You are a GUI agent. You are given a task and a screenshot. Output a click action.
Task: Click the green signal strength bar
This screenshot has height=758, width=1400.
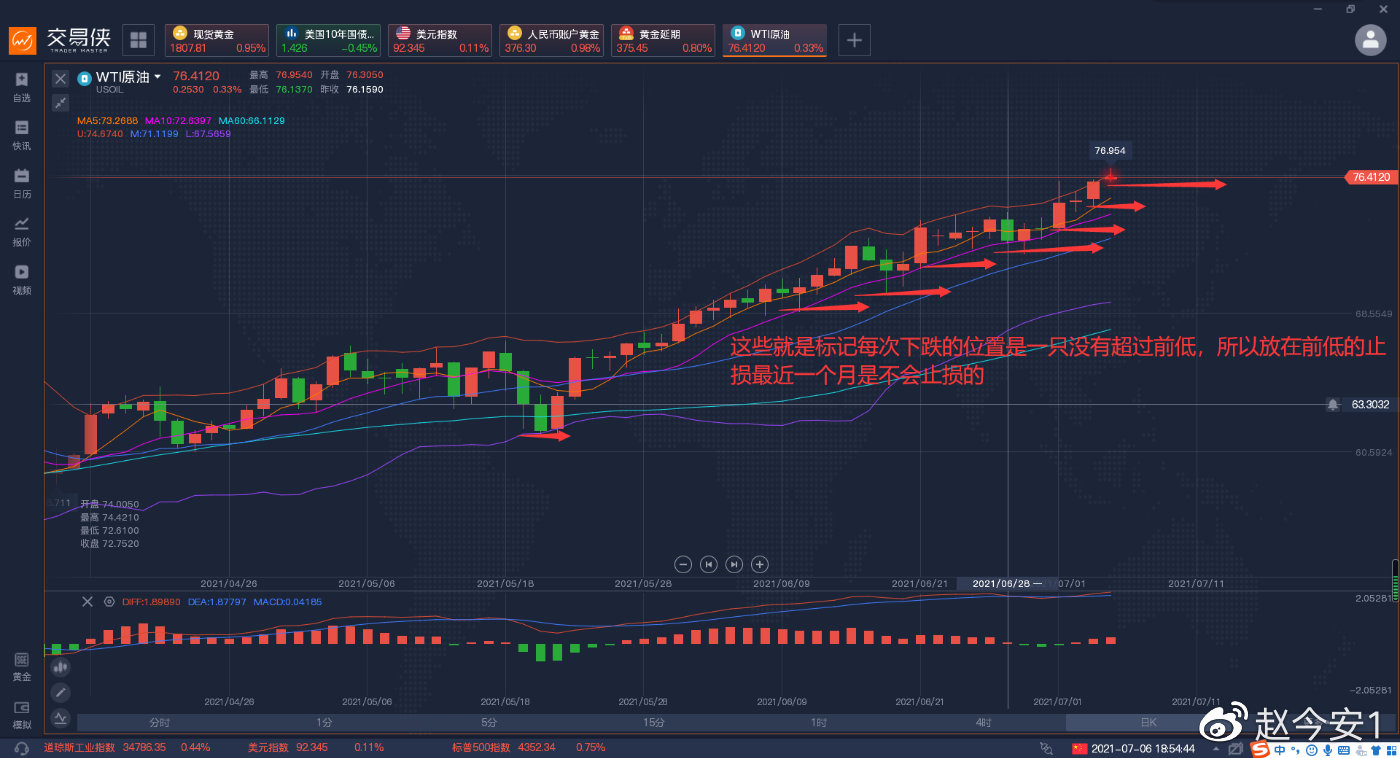point(1395,580)
